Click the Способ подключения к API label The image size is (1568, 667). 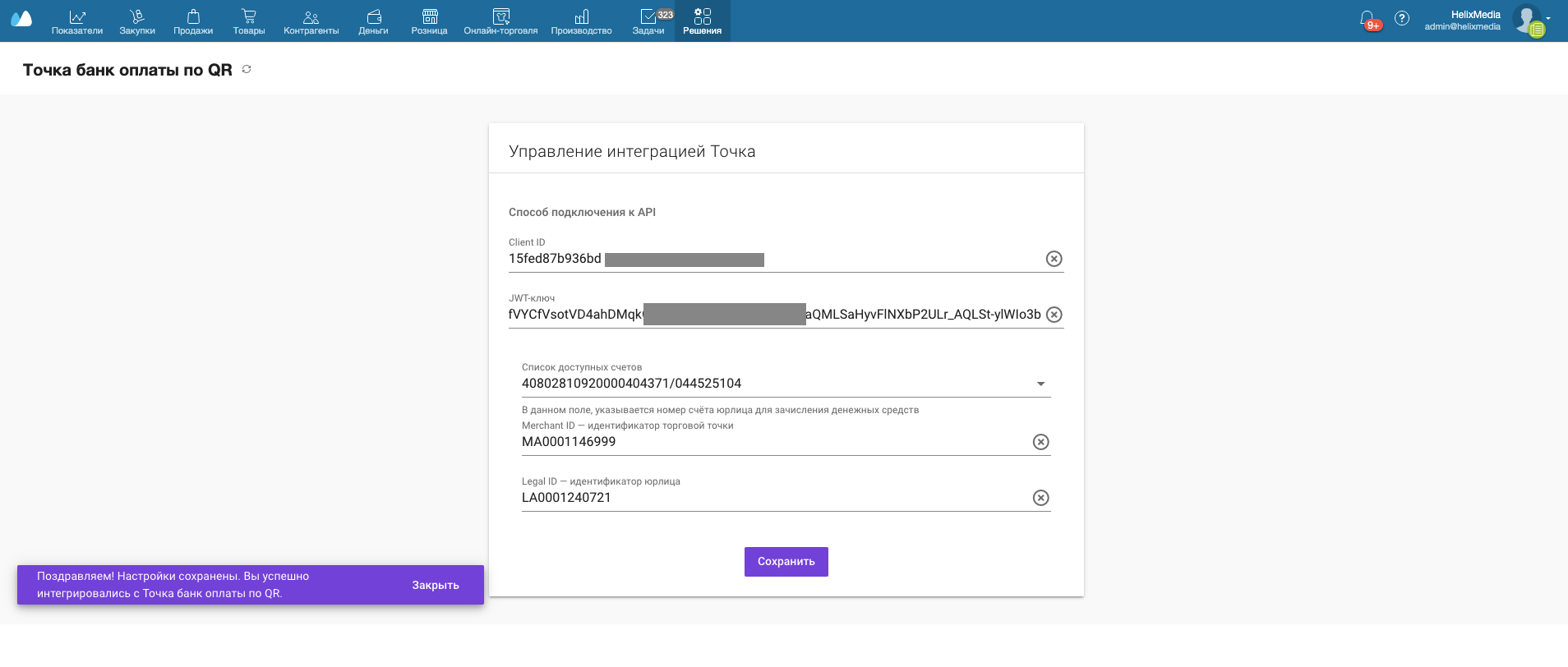[x=582, y=212]
